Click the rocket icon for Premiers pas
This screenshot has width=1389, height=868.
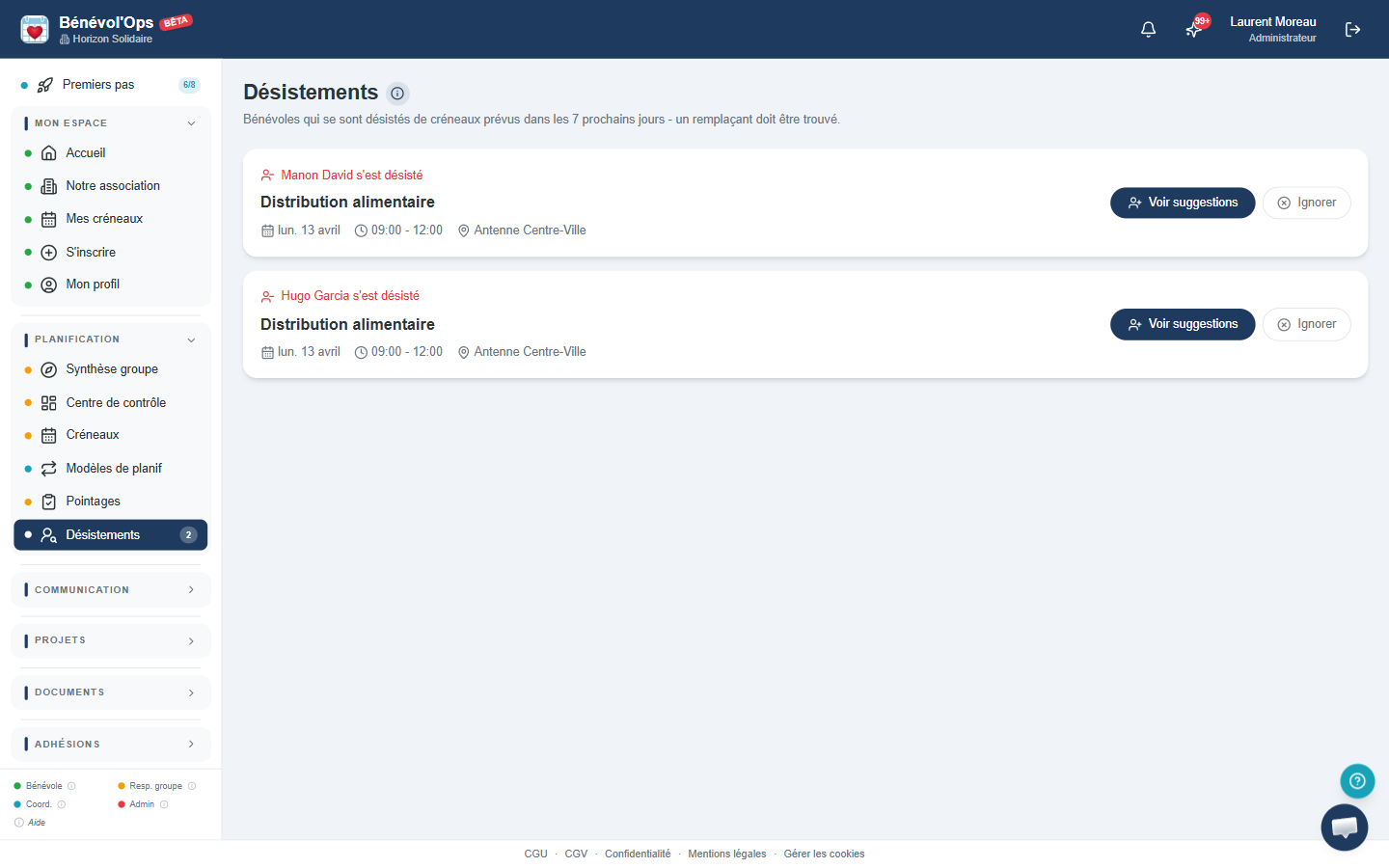click(x=45, y=85)
